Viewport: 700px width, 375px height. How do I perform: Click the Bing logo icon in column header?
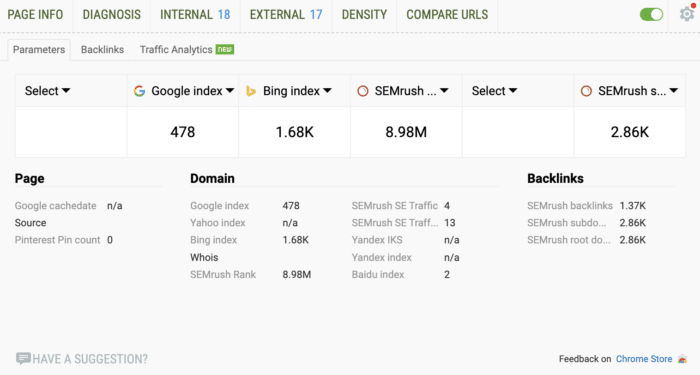coord(251,91)
